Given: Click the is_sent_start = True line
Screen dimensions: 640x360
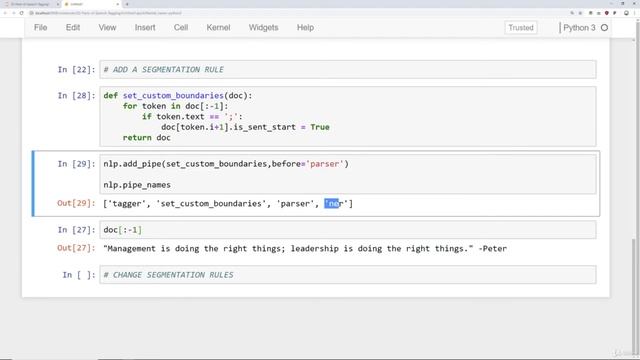Looking at the screenshot, I should tap(245, 127).
